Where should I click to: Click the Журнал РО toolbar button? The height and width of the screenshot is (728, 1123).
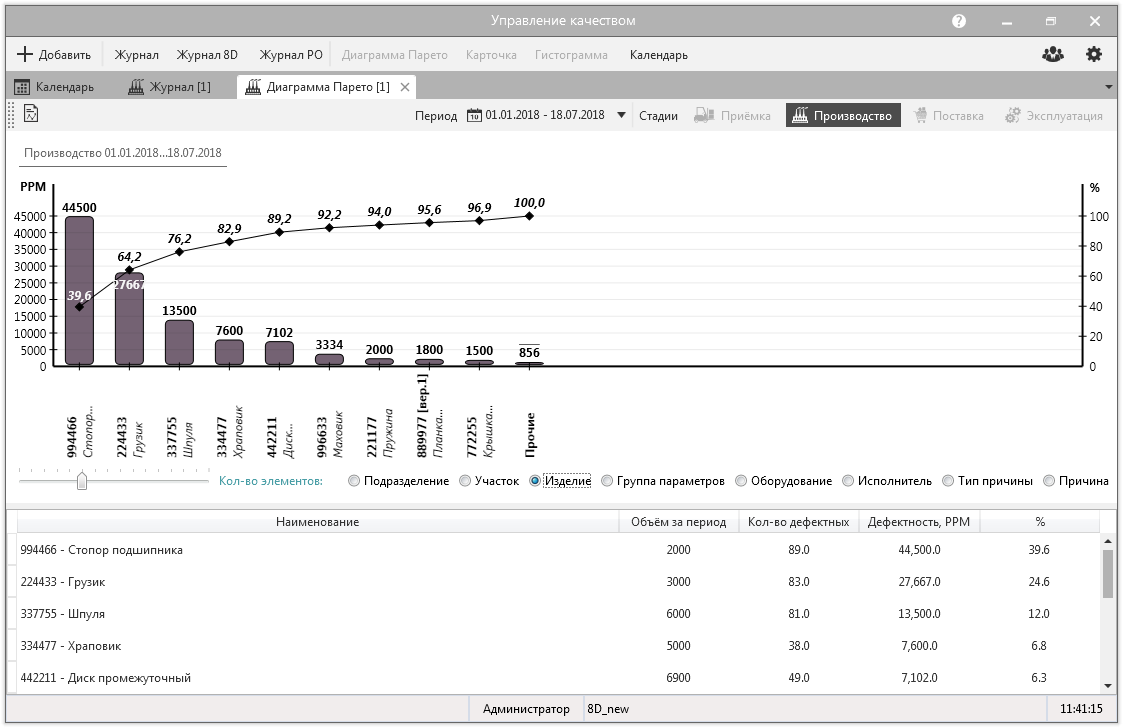(x=290, y=55)
